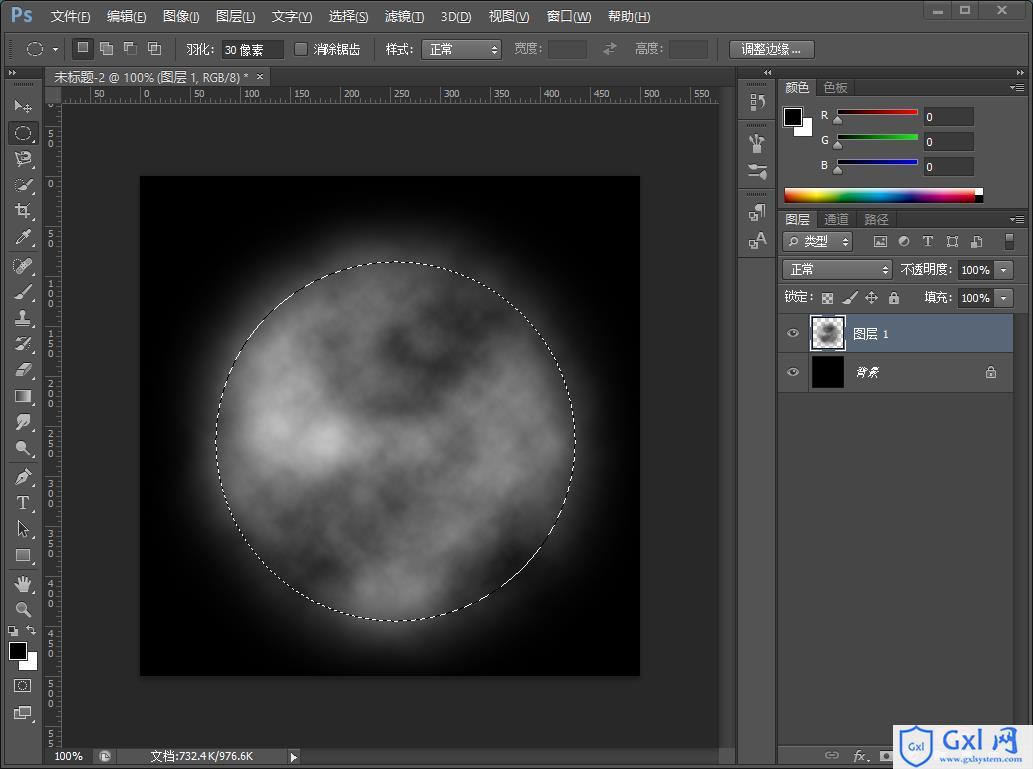Open the 文件 menu
Image resolution: width=1033 pixels, height=769 pixels.
point(70,16)
